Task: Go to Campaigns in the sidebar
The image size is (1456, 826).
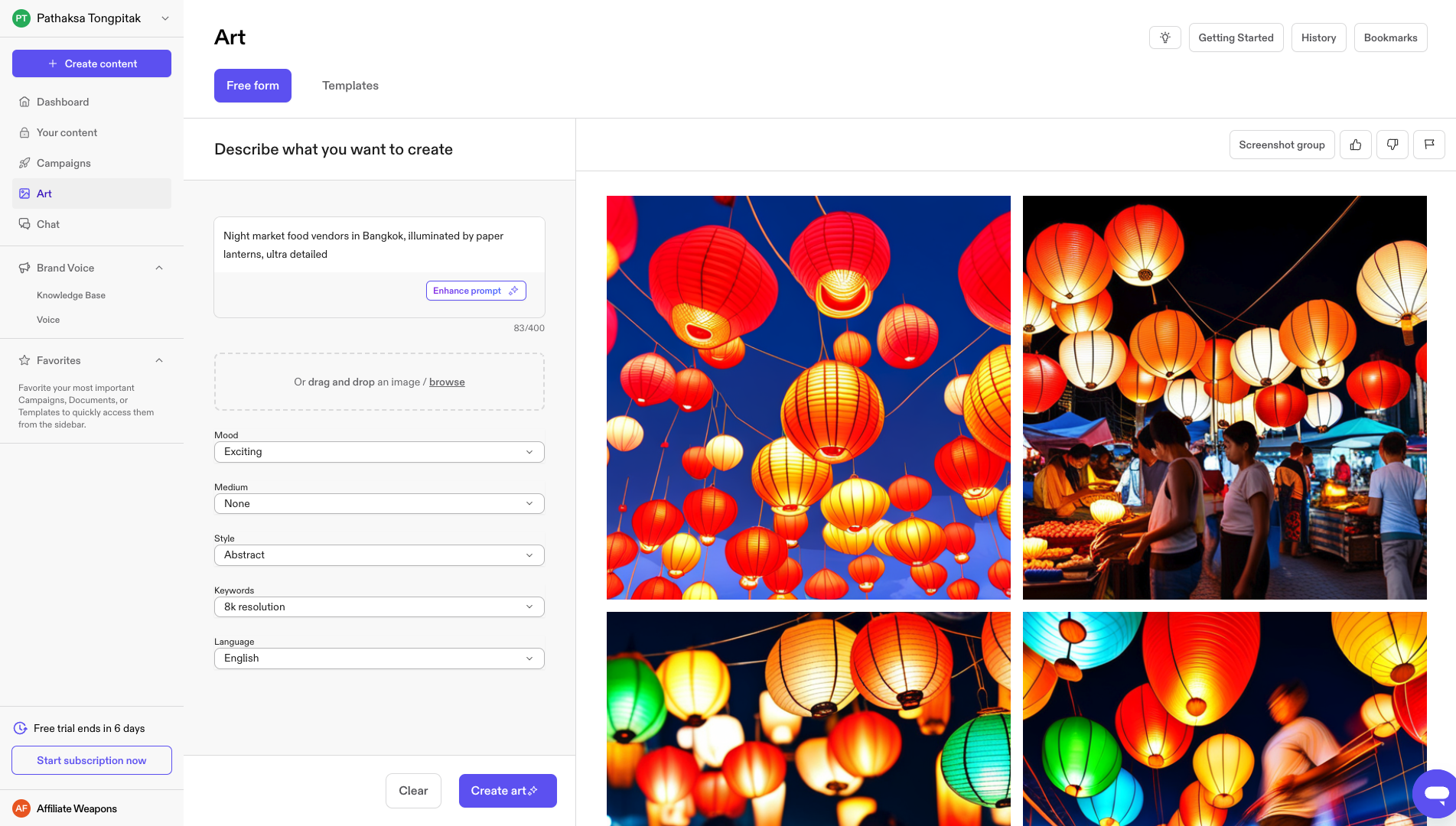Action: (64, 163)
